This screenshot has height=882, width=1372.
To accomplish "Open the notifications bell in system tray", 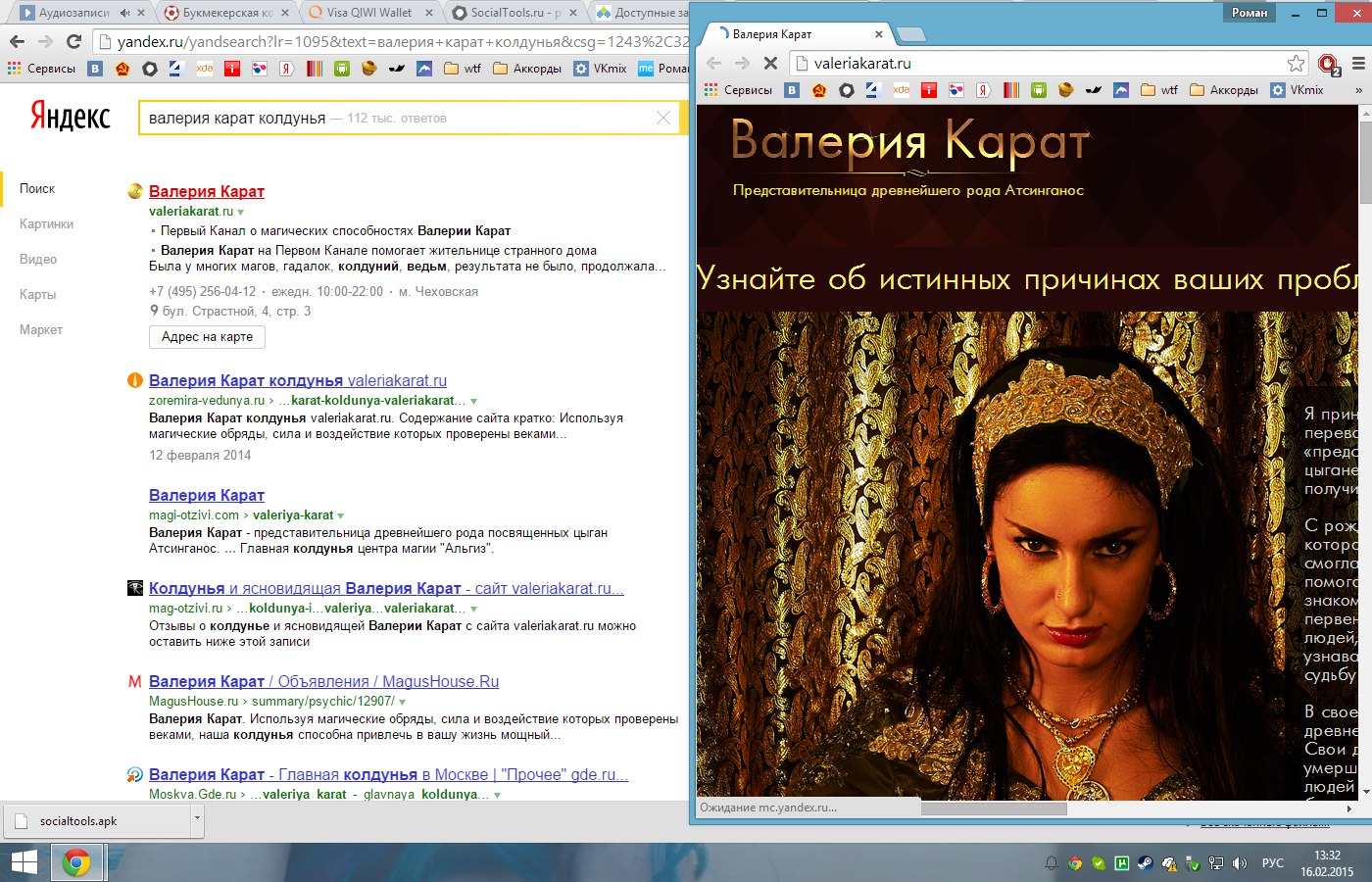I will pyautogui.click(x=1052, y=863).
